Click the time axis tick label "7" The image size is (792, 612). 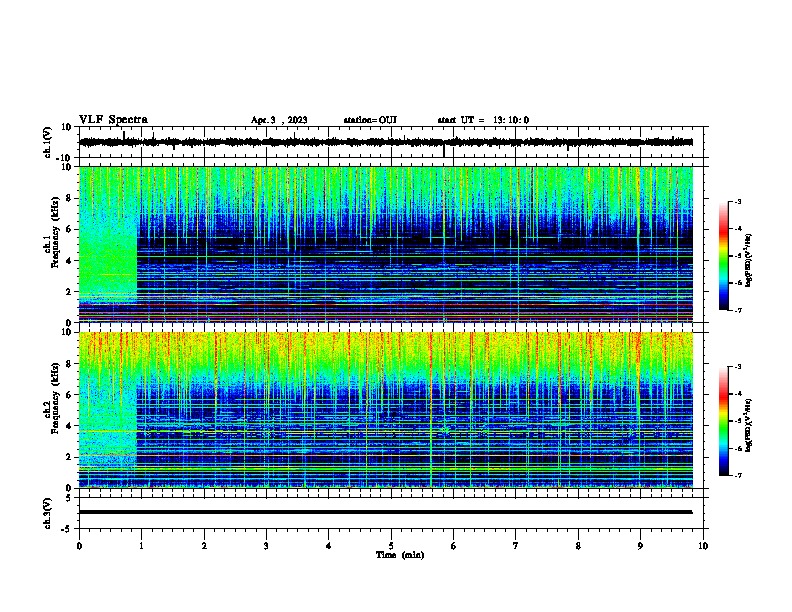(x=516, y=546)
